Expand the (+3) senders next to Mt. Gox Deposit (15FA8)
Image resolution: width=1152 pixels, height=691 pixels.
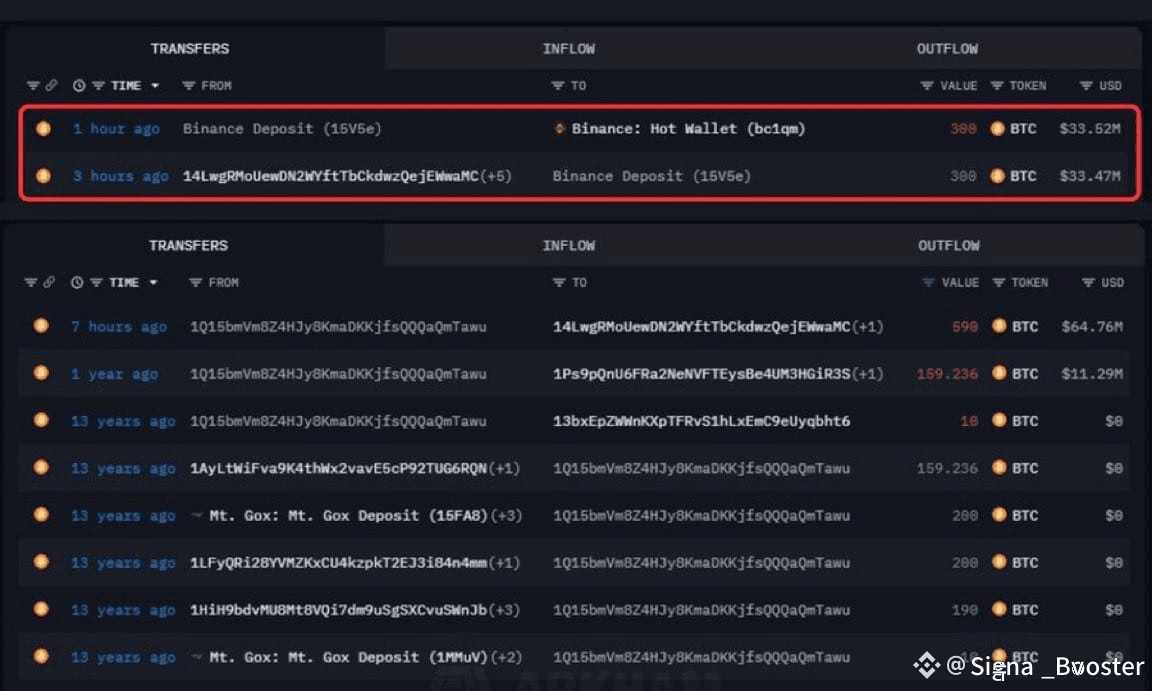(x=506, y=515)
